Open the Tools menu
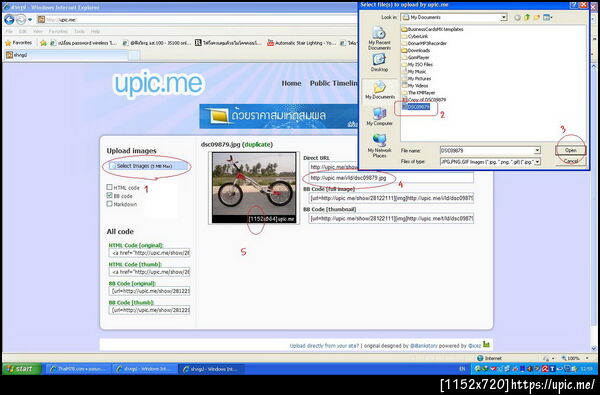 coord(79,31)
